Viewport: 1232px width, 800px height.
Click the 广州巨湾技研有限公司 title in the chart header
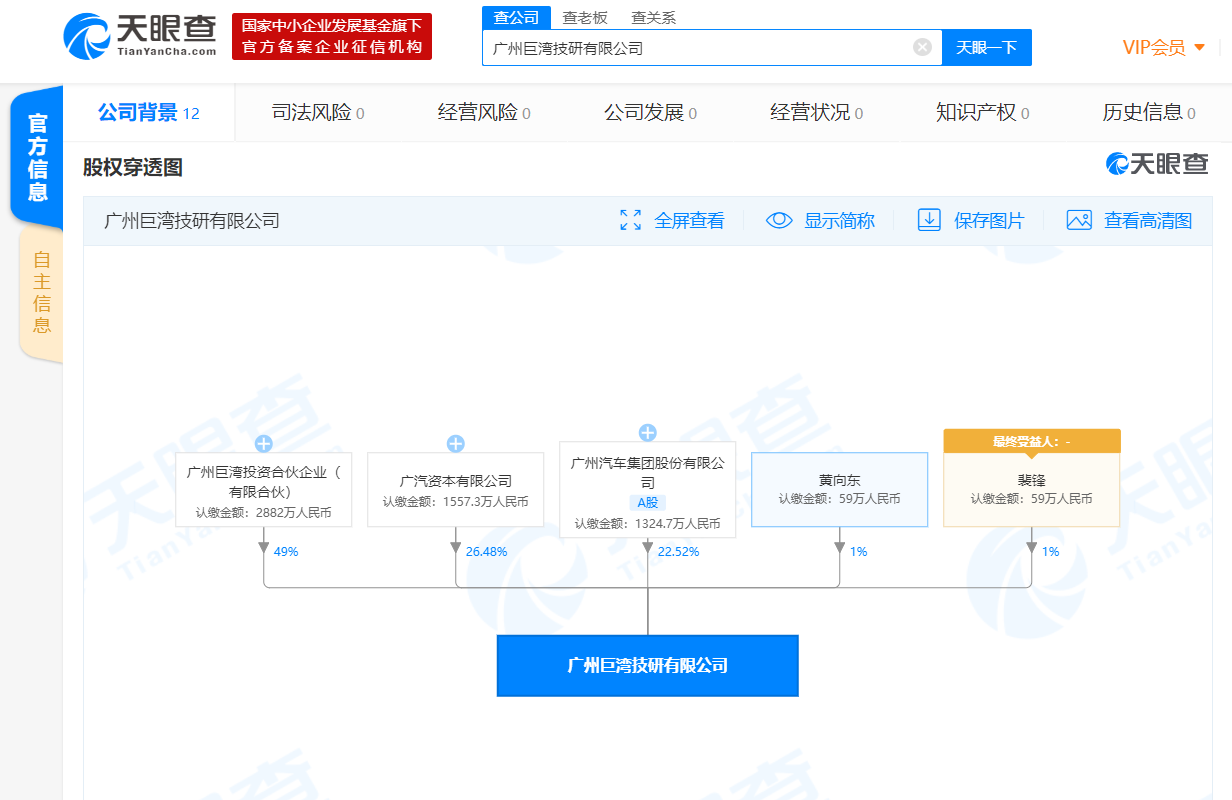pos(192,221)
